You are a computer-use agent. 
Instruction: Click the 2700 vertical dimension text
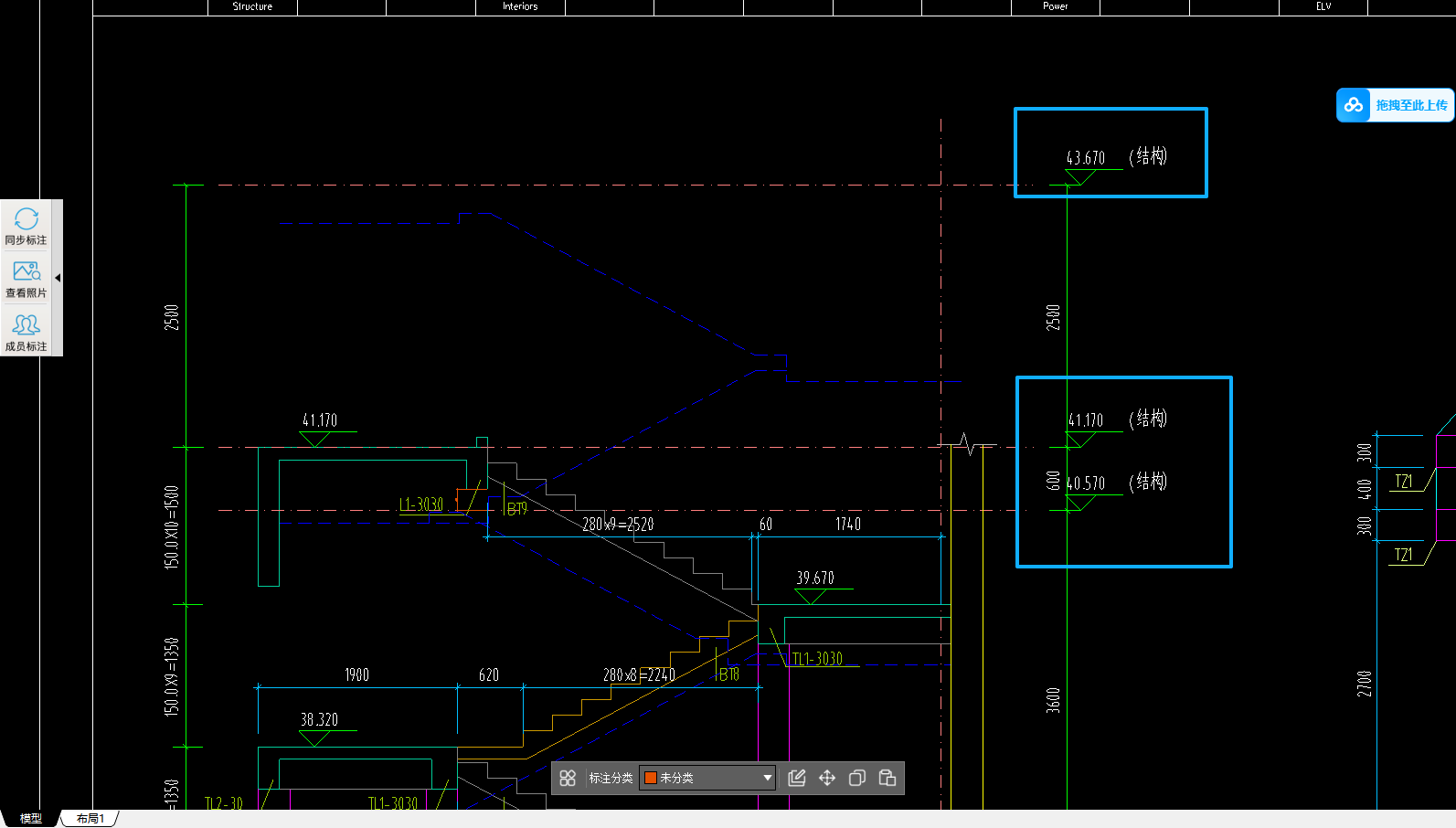pyautogui.click(x=1365, y=684)
